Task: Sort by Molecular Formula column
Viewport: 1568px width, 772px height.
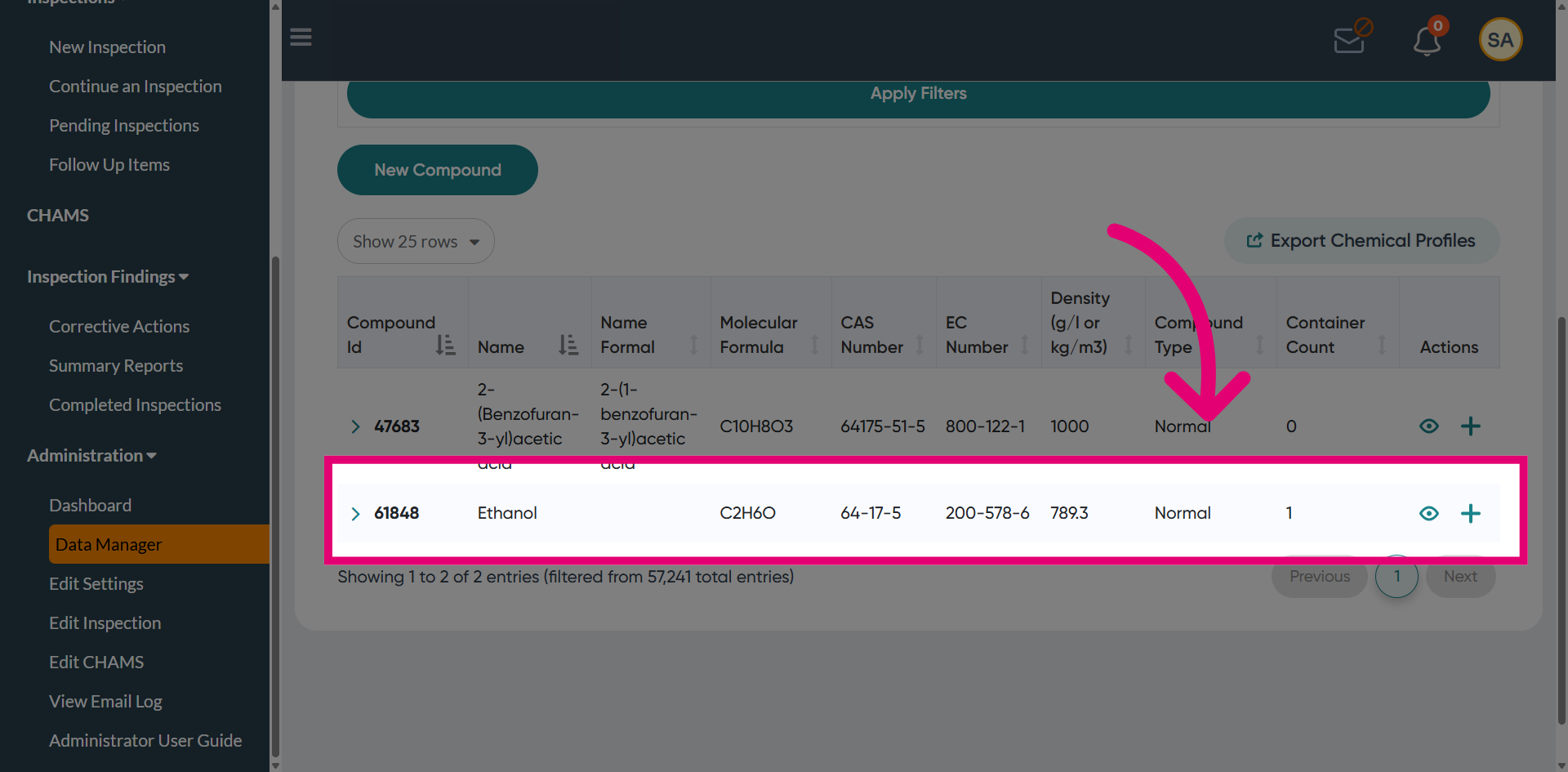Action: coord(814,345)
